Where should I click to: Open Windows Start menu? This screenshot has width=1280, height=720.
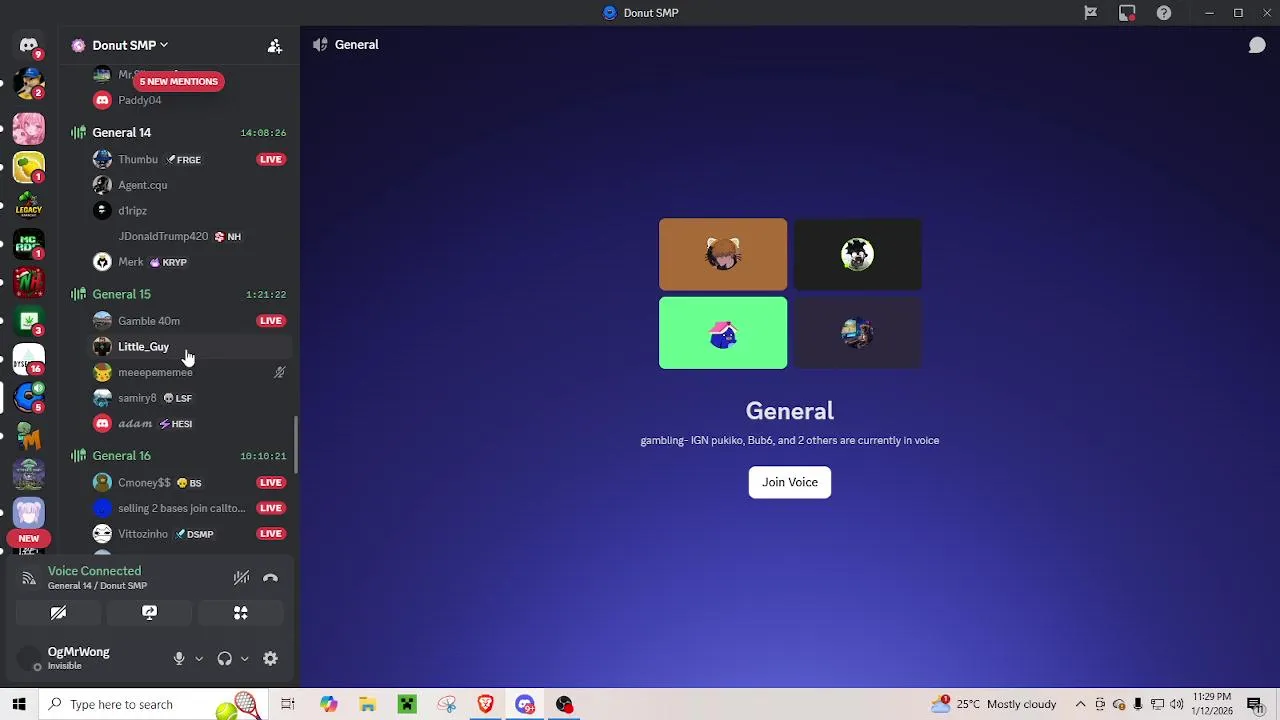pyautogui.click(x=19, y=704)
